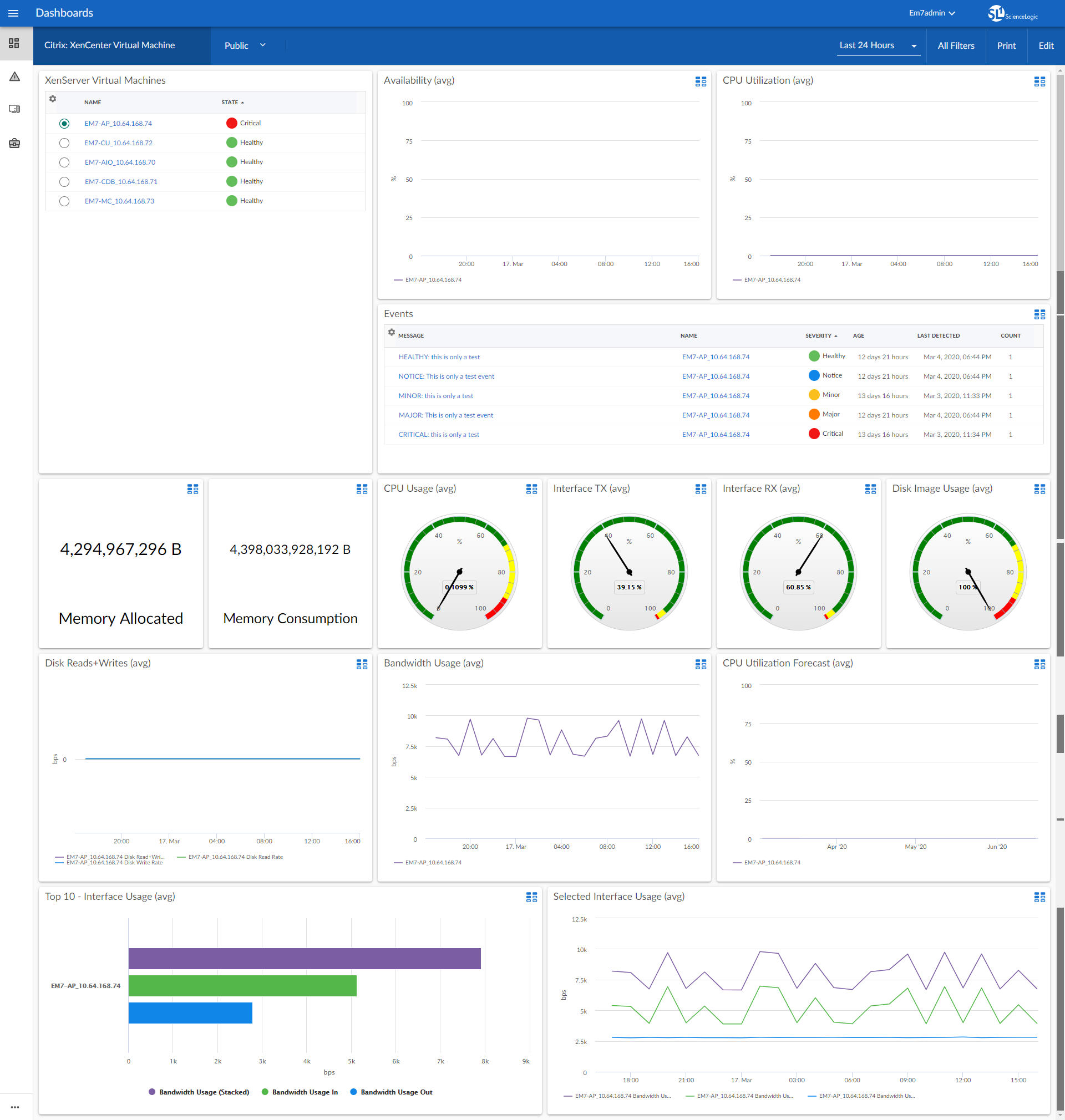Open the gear settings in Events table

(391, 333)
